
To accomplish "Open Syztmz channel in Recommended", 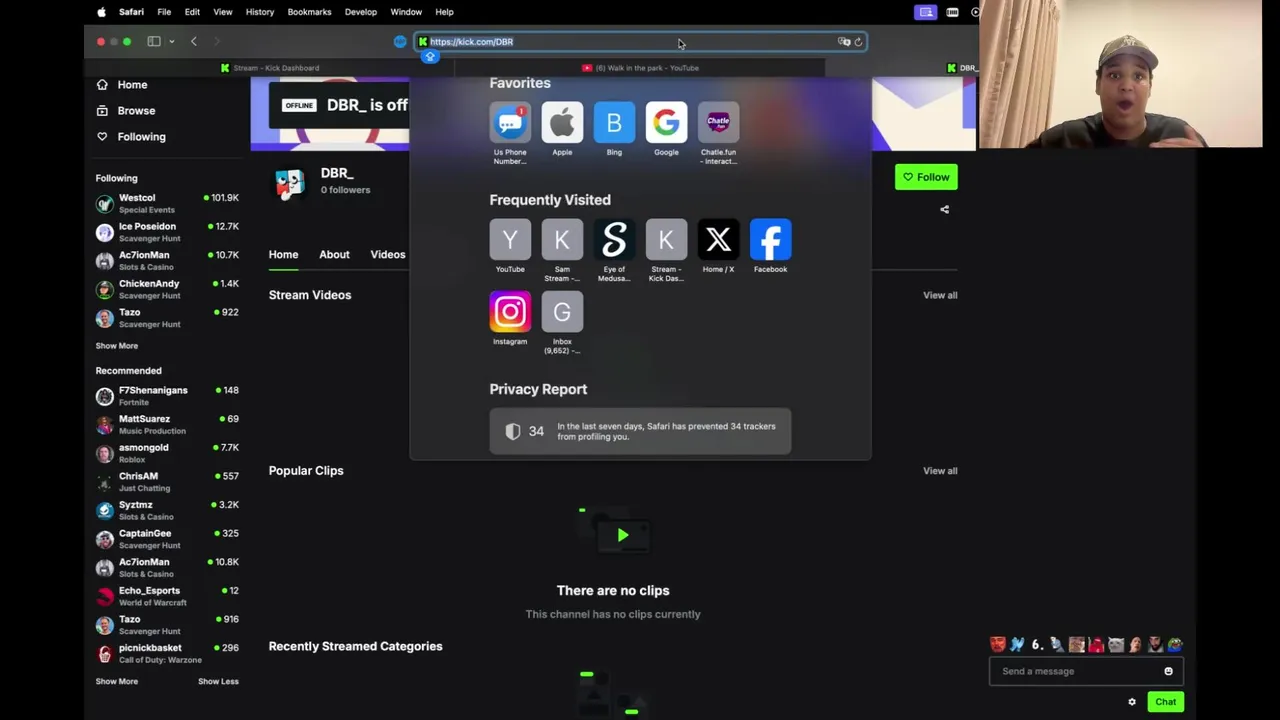I will tap(167, 510).
